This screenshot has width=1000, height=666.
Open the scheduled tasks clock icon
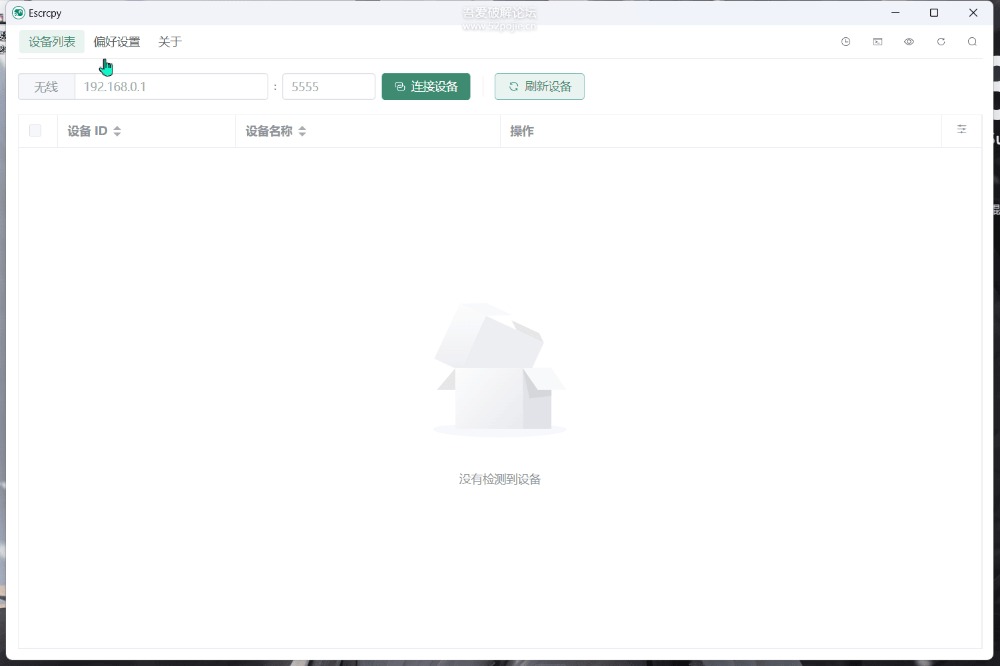tap(845, 42)
